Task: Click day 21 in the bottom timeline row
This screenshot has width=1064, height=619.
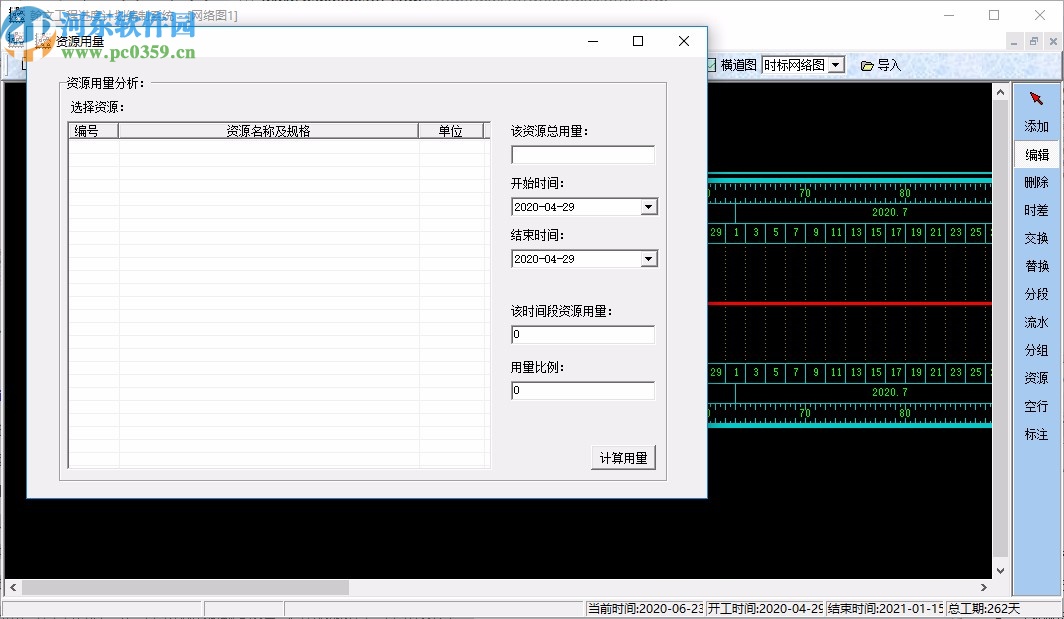Action: 936,372
